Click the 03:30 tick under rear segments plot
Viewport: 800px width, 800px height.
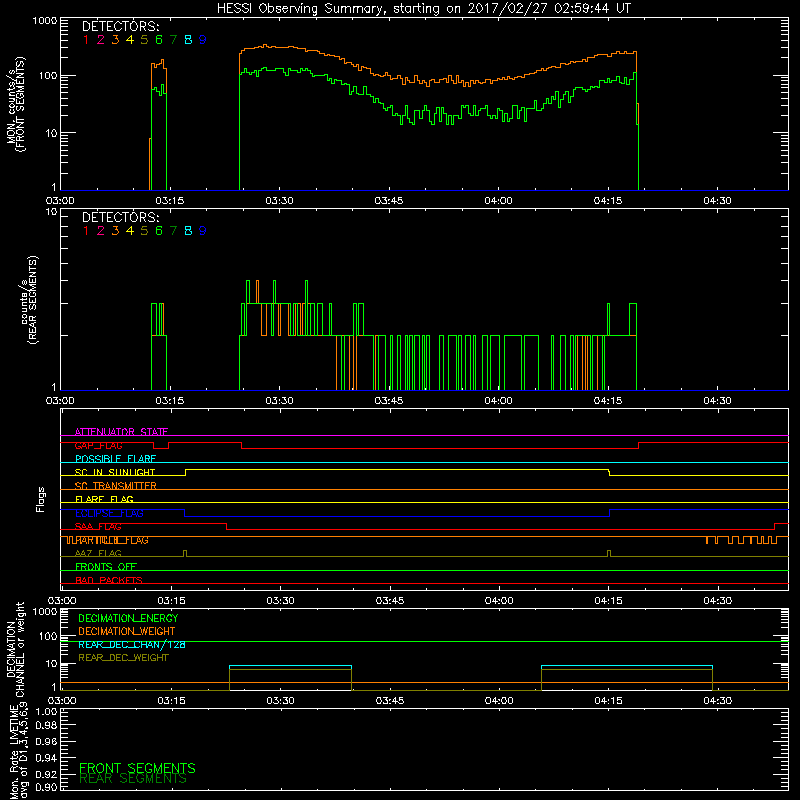tap(280, 401)
